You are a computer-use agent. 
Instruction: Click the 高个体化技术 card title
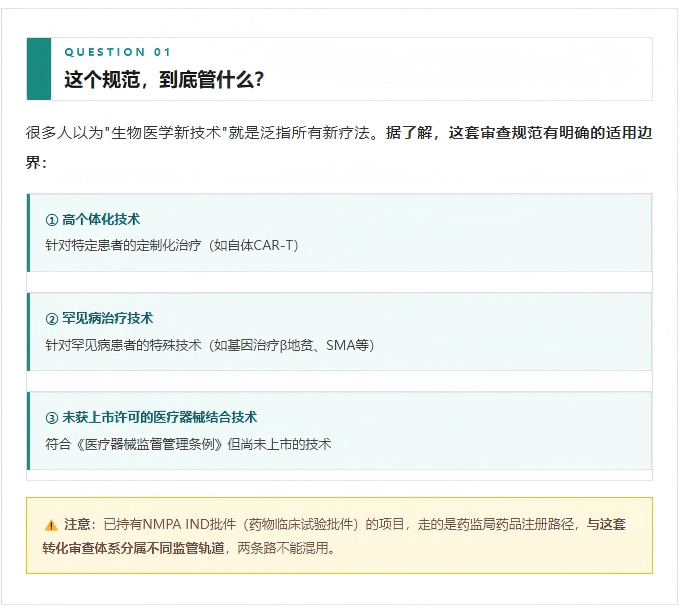[x=101, y=220]
